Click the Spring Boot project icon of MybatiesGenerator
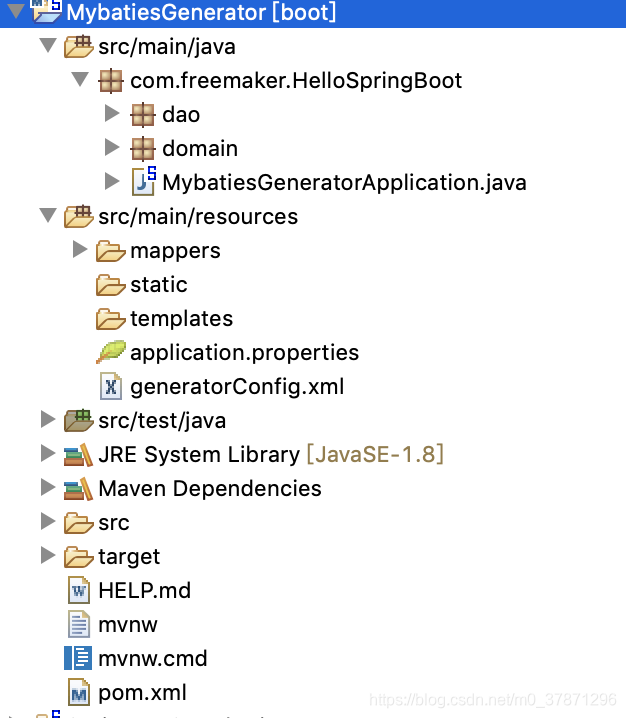 46,11
